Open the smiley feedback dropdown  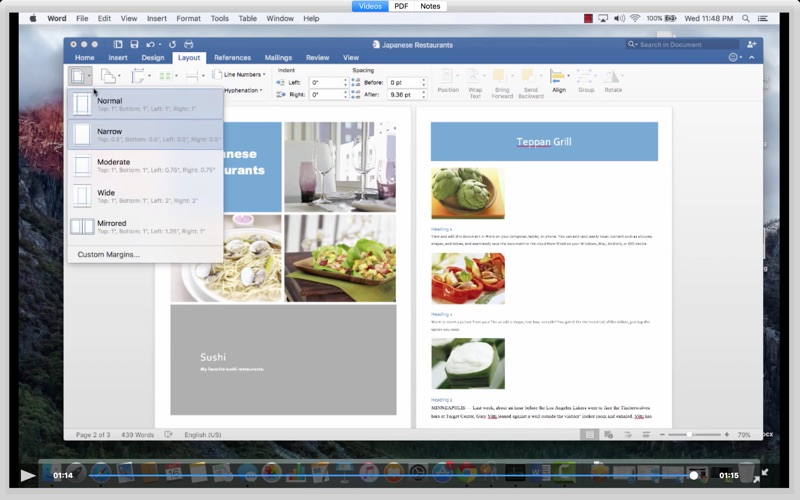(x=735, y=58)
